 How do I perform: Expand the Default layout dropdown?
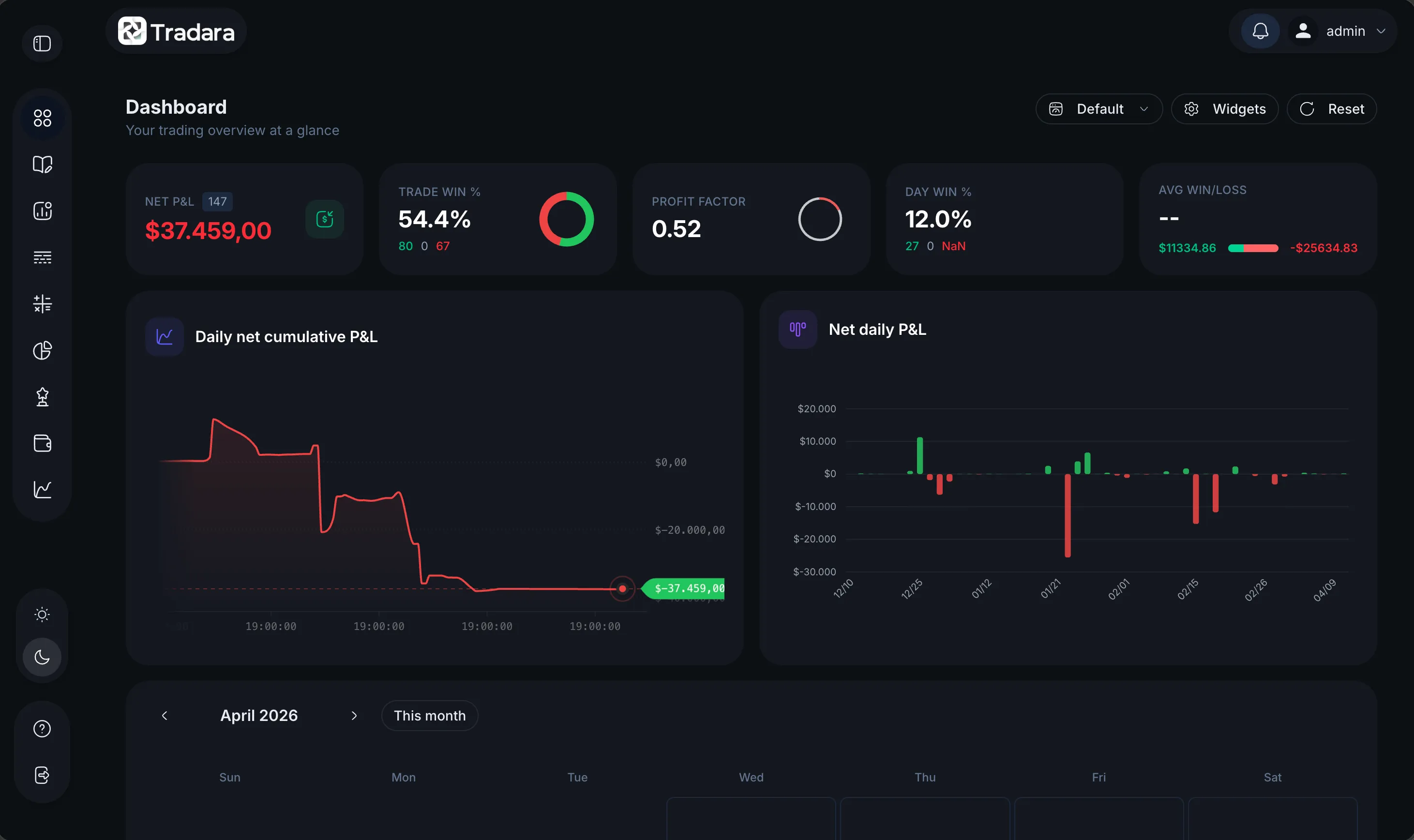click(1098, 109)
